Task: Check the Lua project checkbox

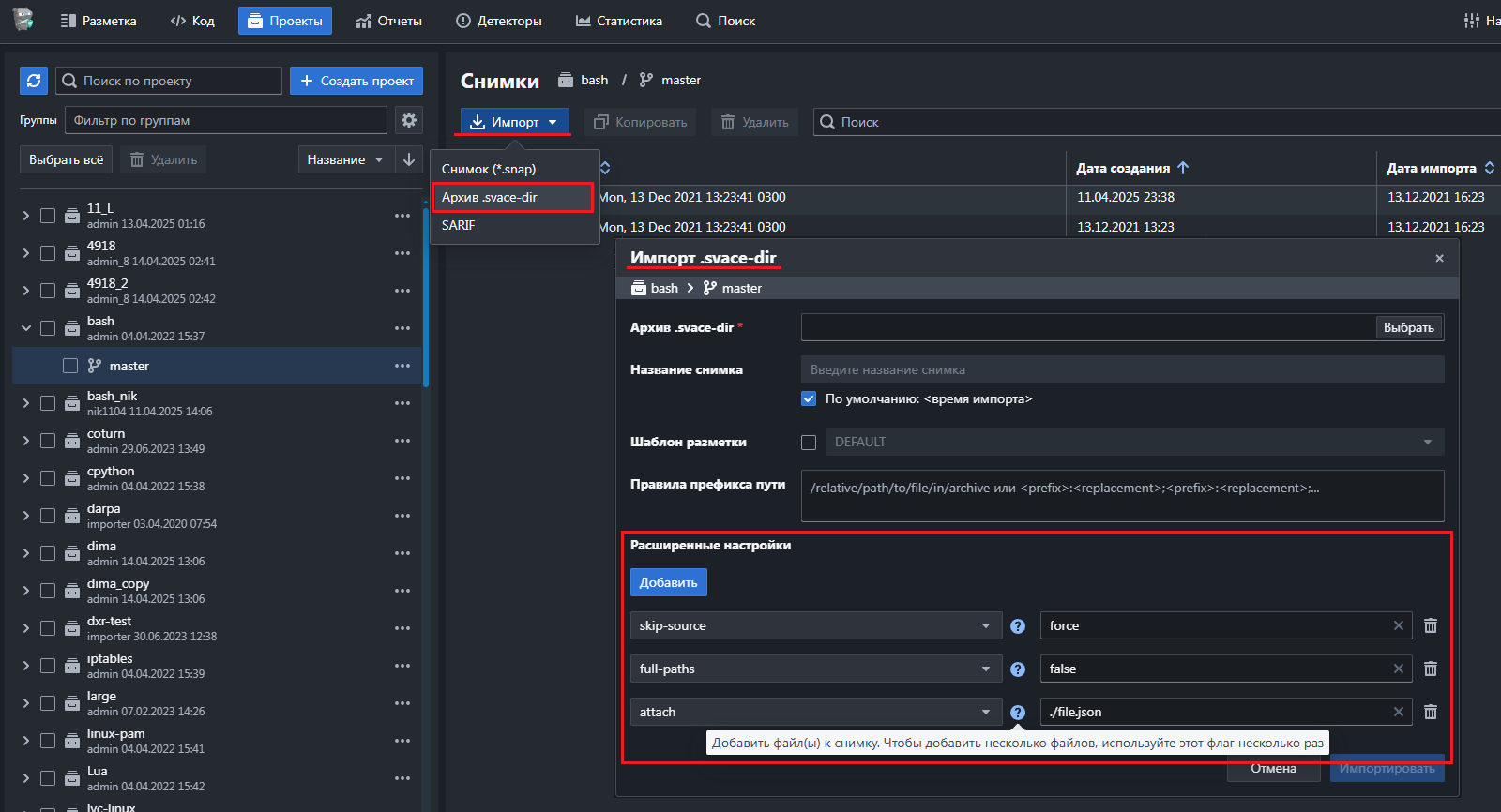Action: pyautogui.click(x=48, y=778)
